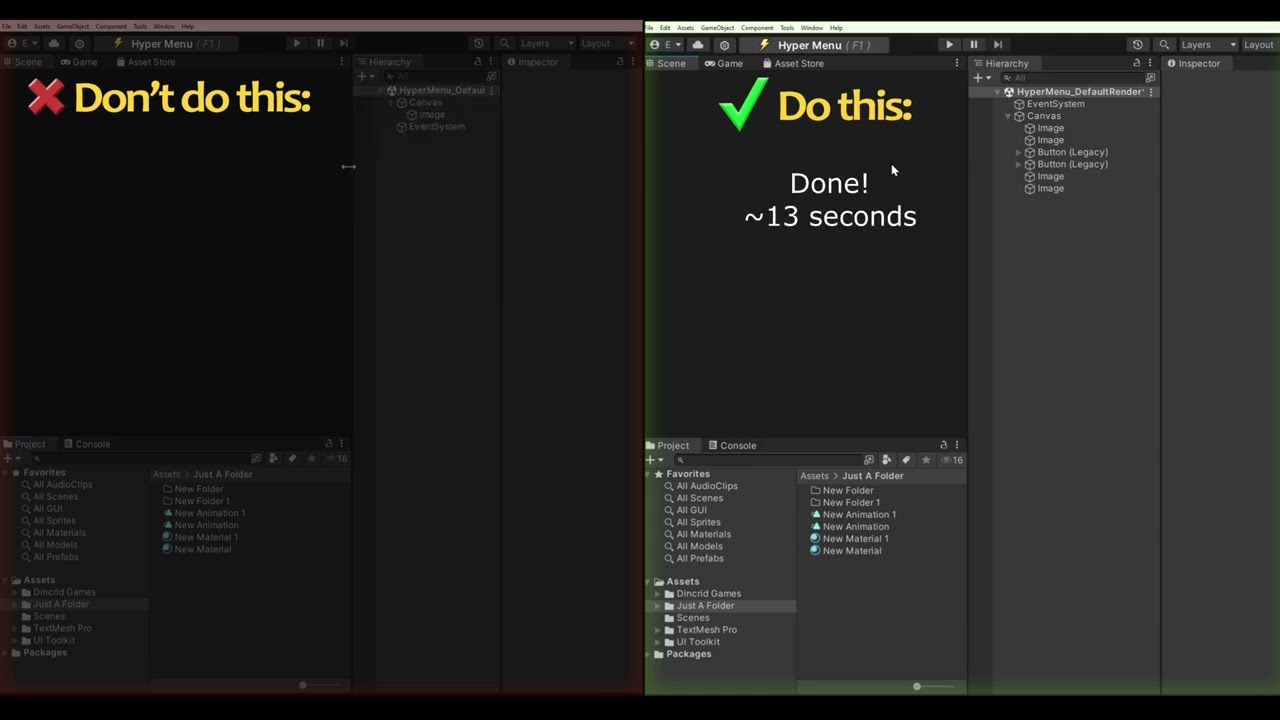
Task: Collapse Canvas object in right Hierarchy
Action: click(x=1008, y=116)
